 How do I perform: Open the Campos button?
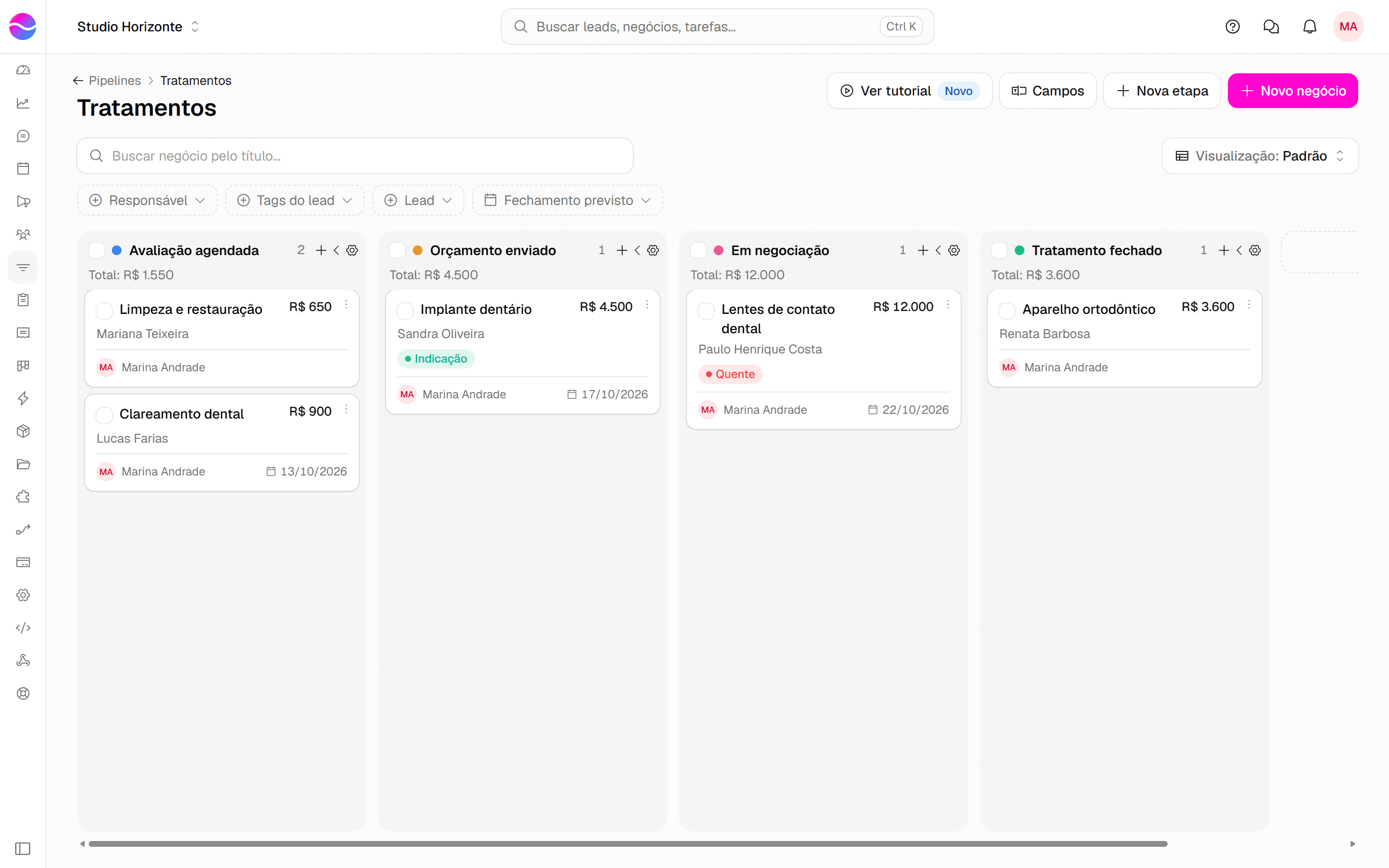tap(1048, 91)
